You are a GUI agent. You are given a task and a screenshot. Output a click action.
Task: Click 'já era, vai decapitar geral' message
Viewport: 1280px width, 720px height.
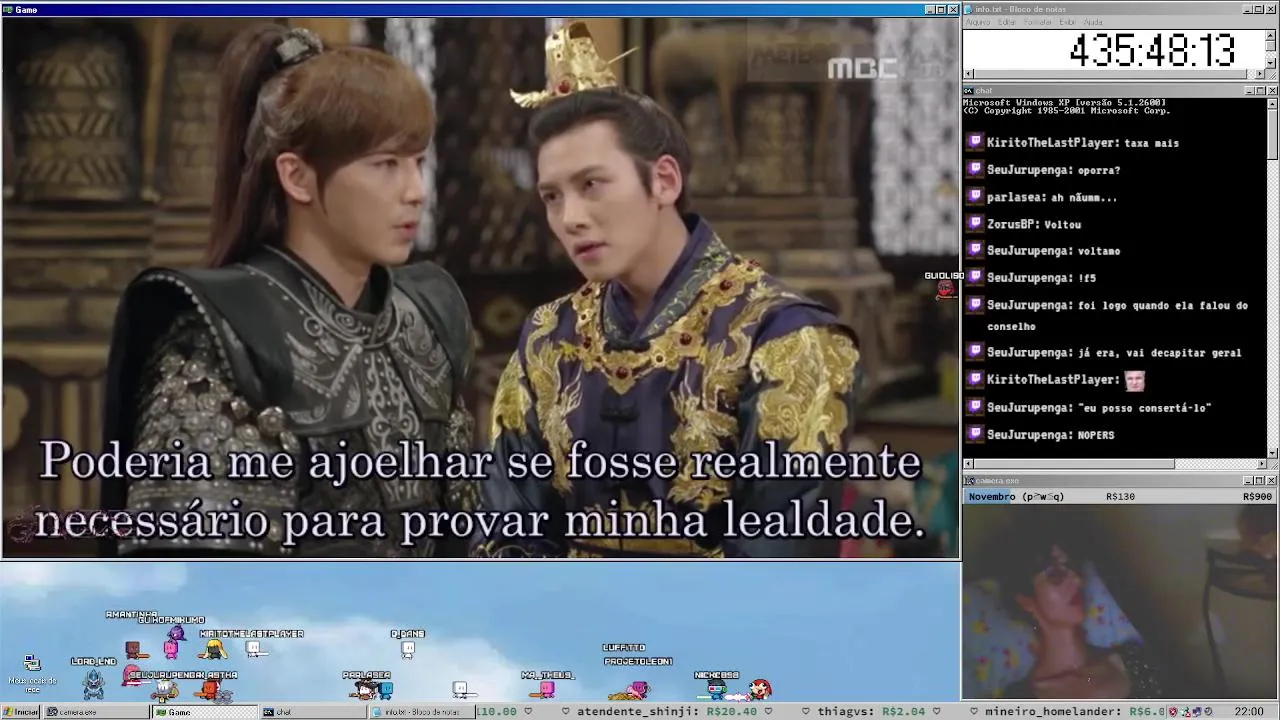click(1160, 353)
